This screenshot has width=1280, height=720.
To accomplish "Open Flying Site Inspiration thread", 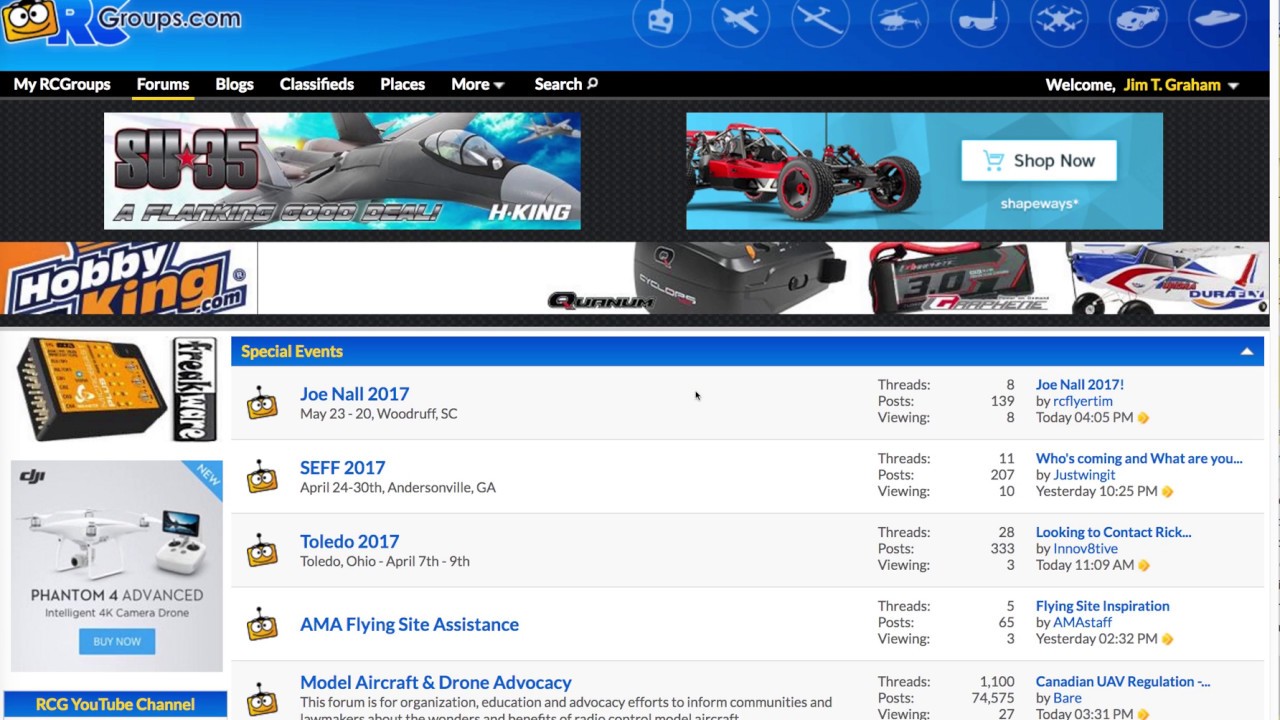I will [1102, 606].
